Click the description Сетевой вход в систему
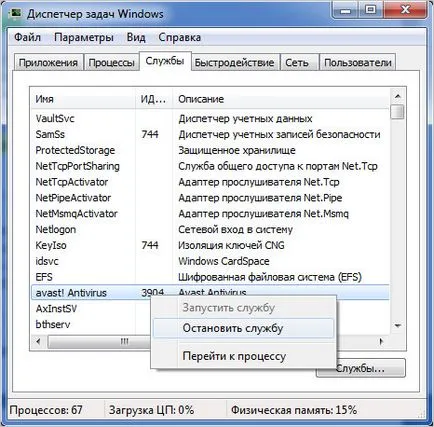The image size is (434, 427). [x=235, y=230]
